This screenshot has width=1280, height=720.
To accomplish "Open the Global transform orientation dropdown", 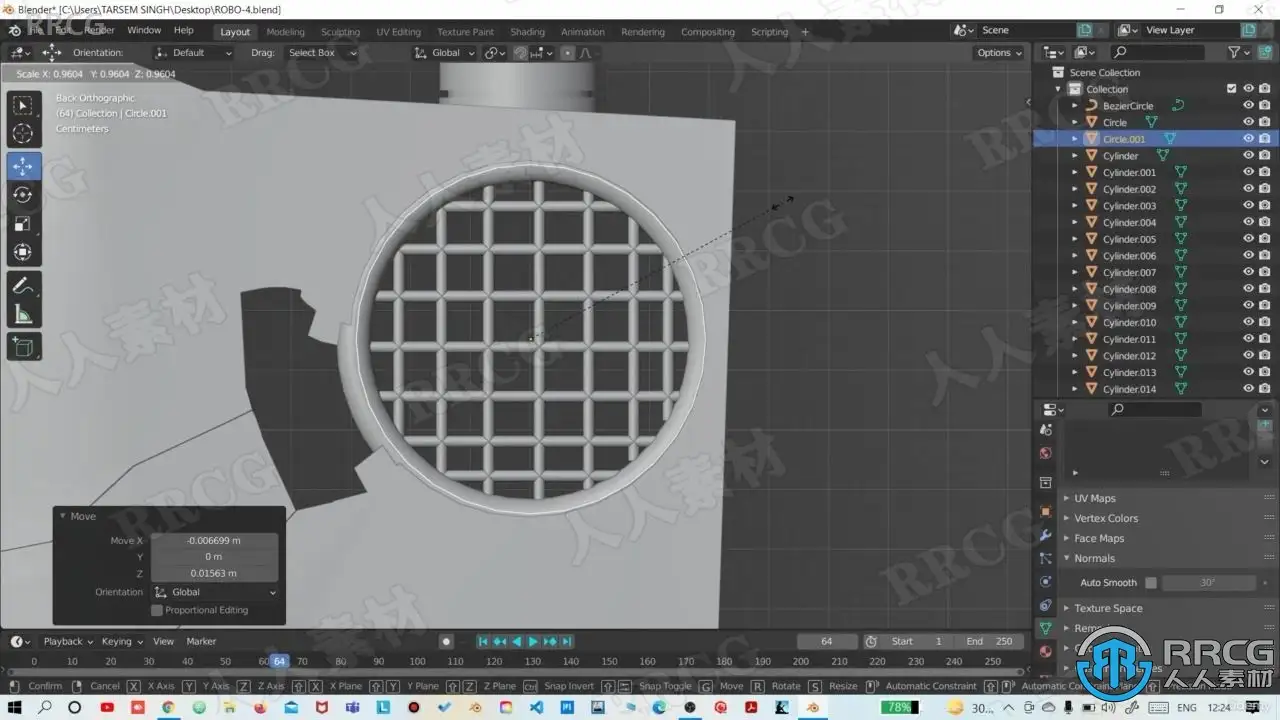I will pyautogui.click(x=445, y=53).
